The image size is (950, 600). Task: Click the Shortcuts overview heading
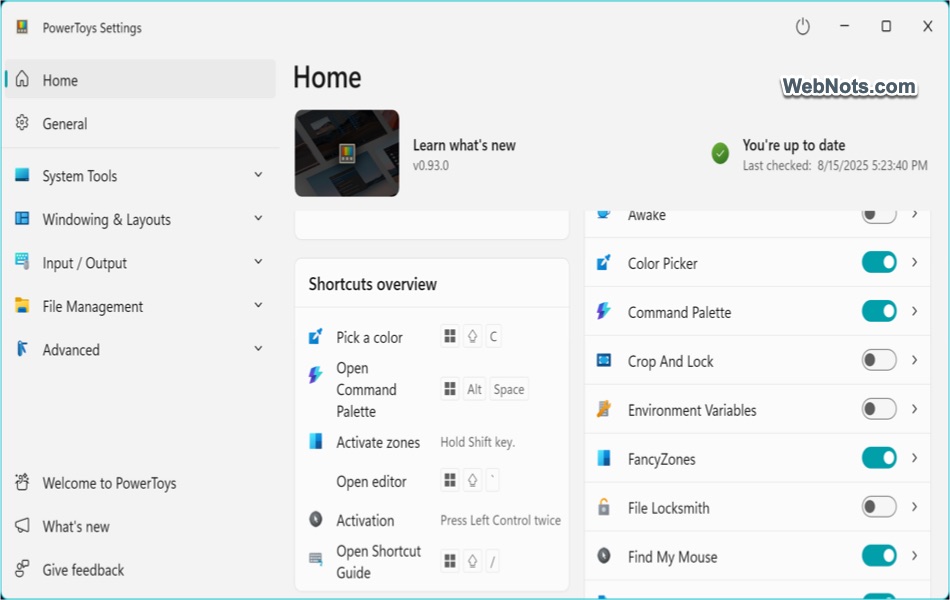click(373, 284)
